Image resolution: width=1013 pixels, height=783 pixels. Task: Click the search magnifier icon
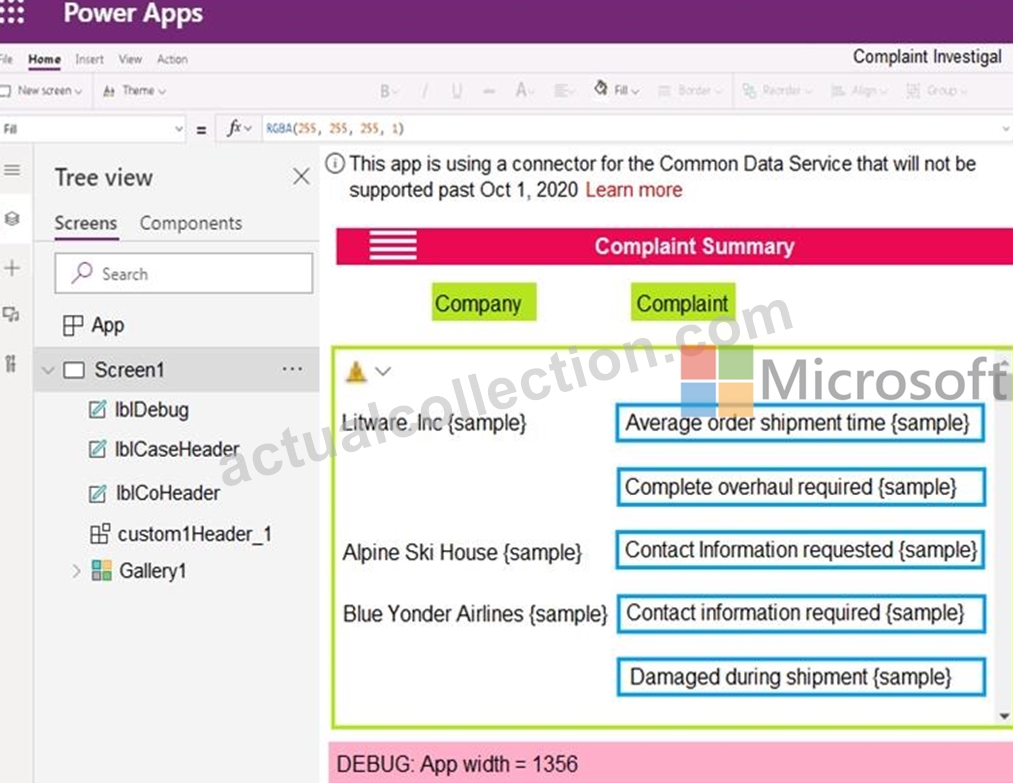click(x=82, y=273)
